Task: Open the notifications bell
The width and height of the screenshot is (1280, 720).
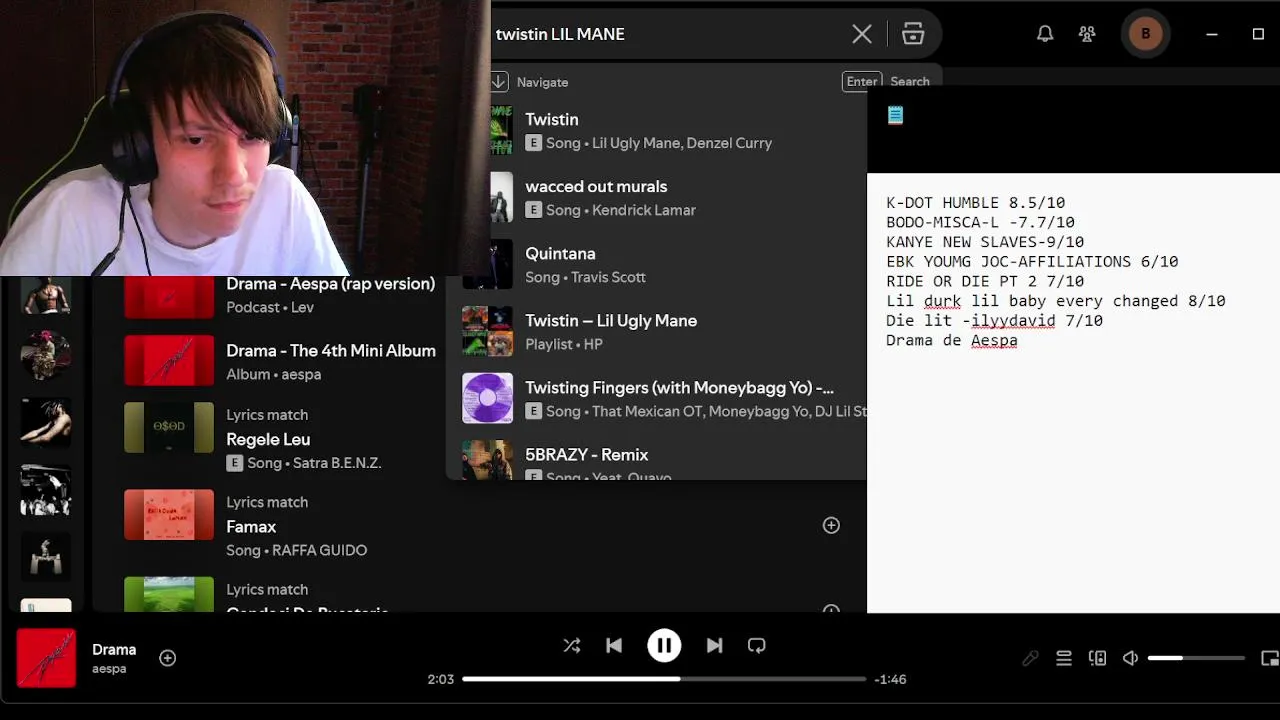Action: pos(1045,34)
